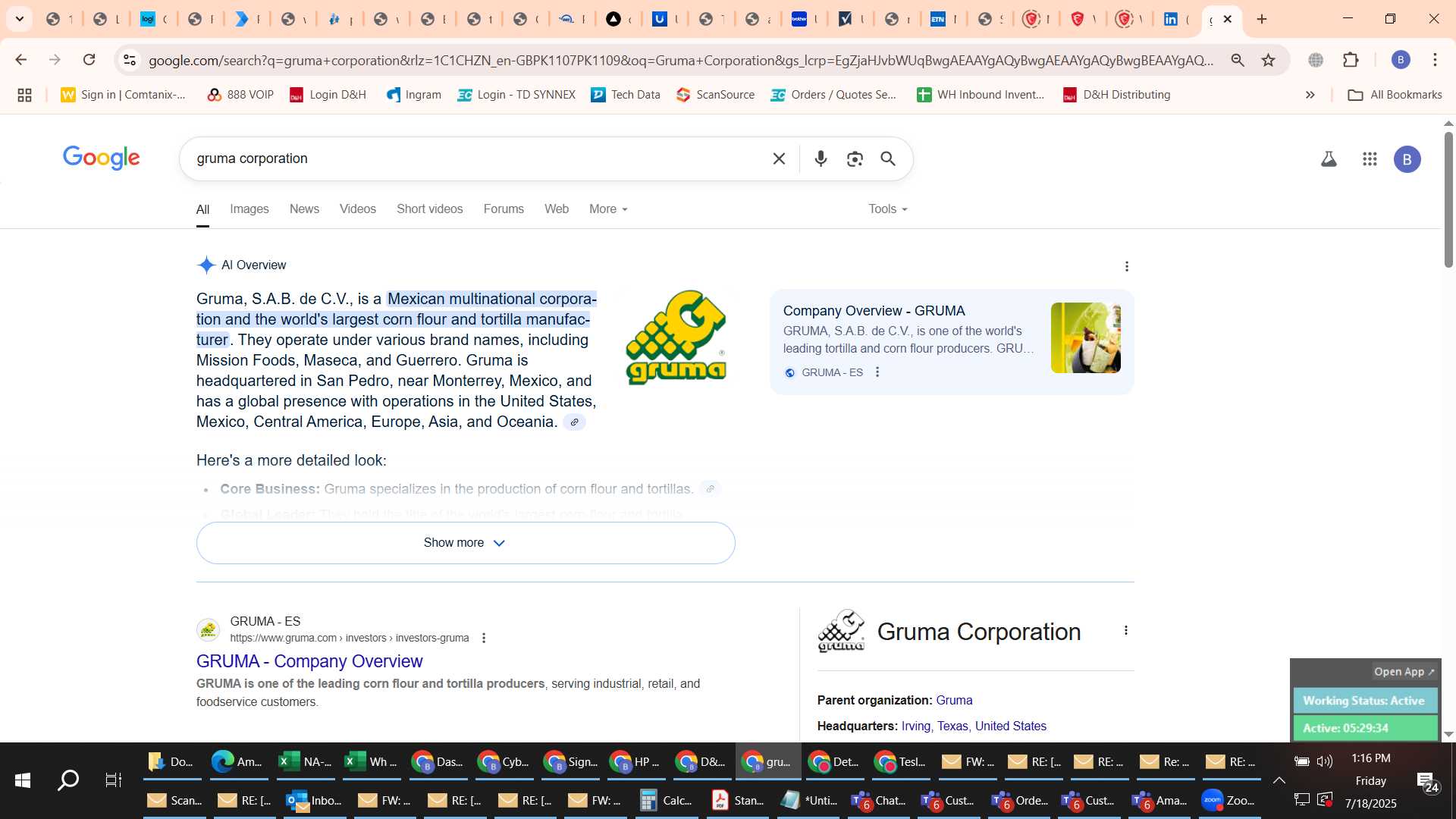Open Chrome extensions puzzle icon

pyautogui.click(x=1351, y=60)
